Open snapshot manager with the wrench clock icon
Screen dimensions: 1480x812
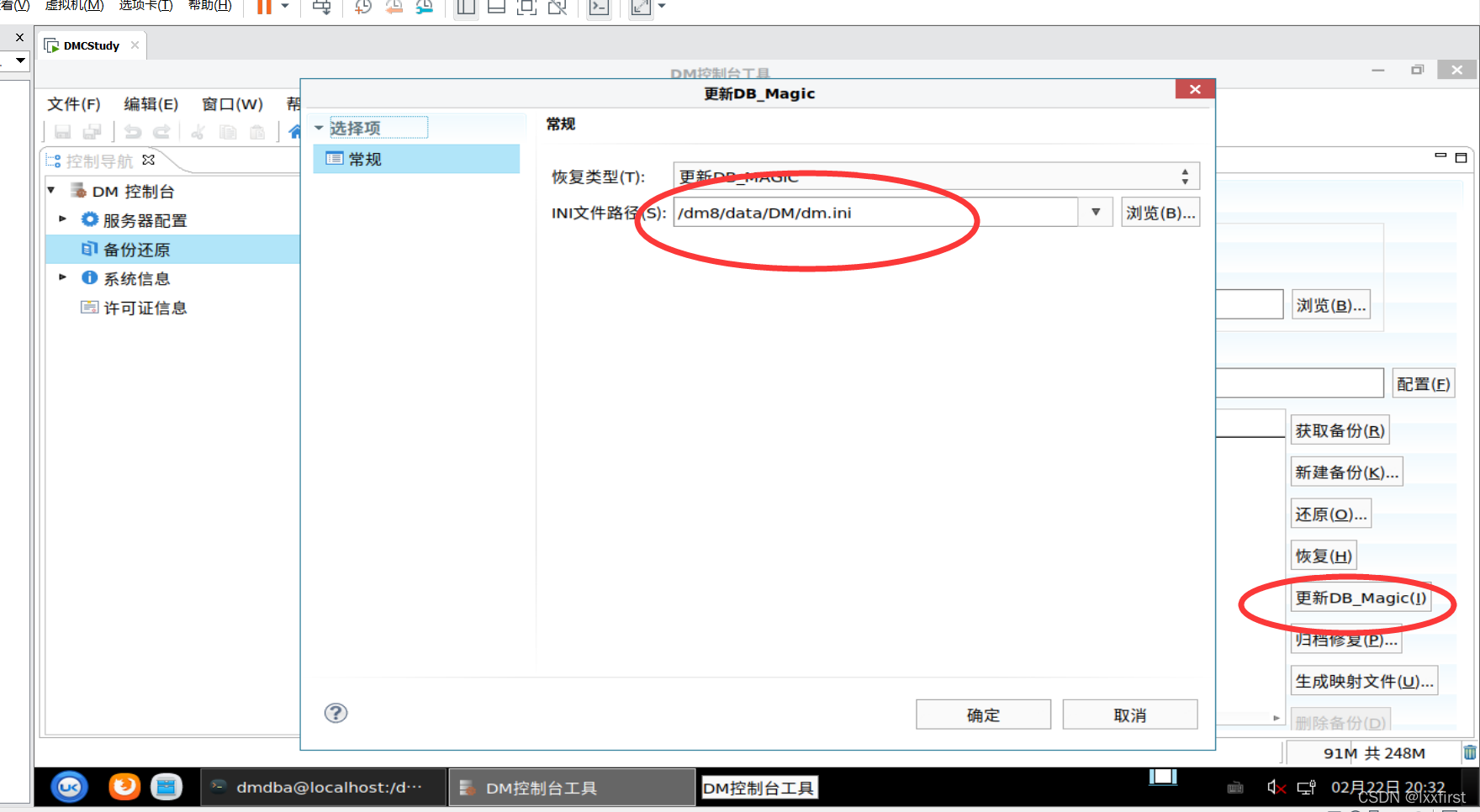point(425,8)
